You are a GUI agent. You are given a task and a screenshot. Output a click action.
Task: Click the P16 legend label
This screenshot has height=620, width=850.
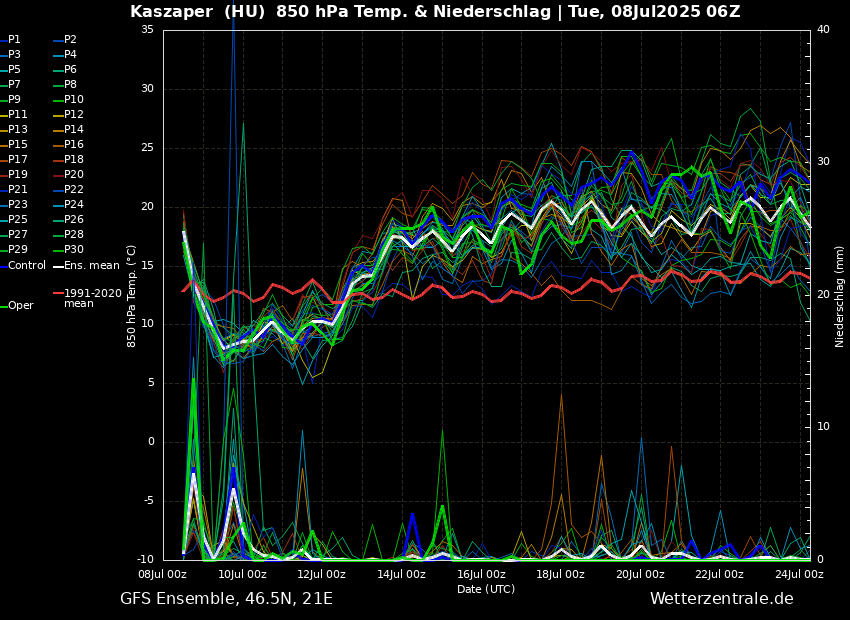tap(73, 145)
